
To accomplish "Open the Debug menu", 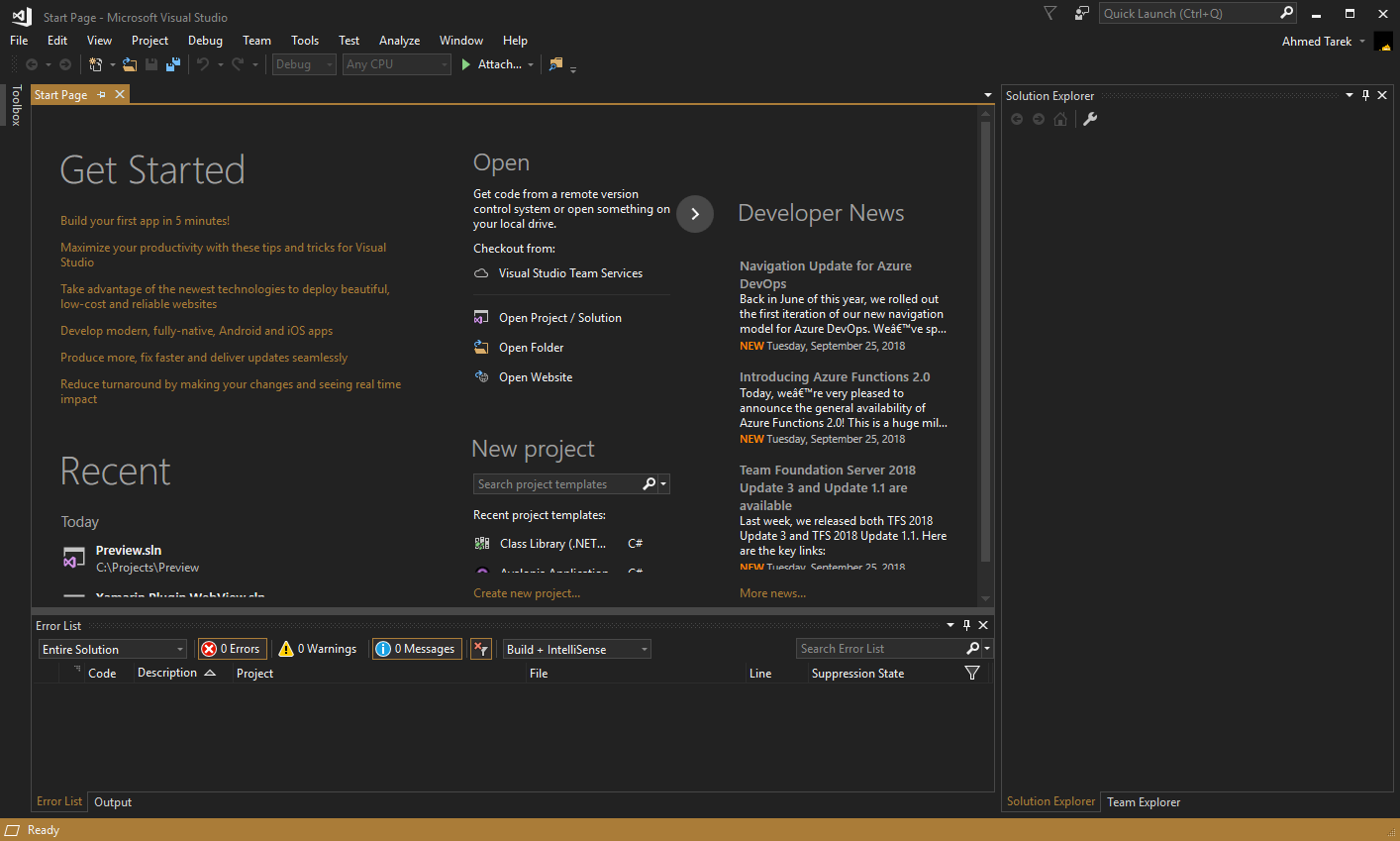I will [x=205, y=41].
